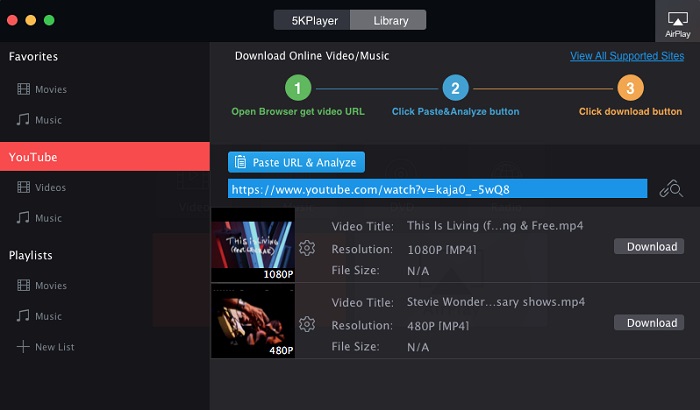Click the Favorites Music note icon
This screenshot has width=700, height=410.
(x=23, y=119)
